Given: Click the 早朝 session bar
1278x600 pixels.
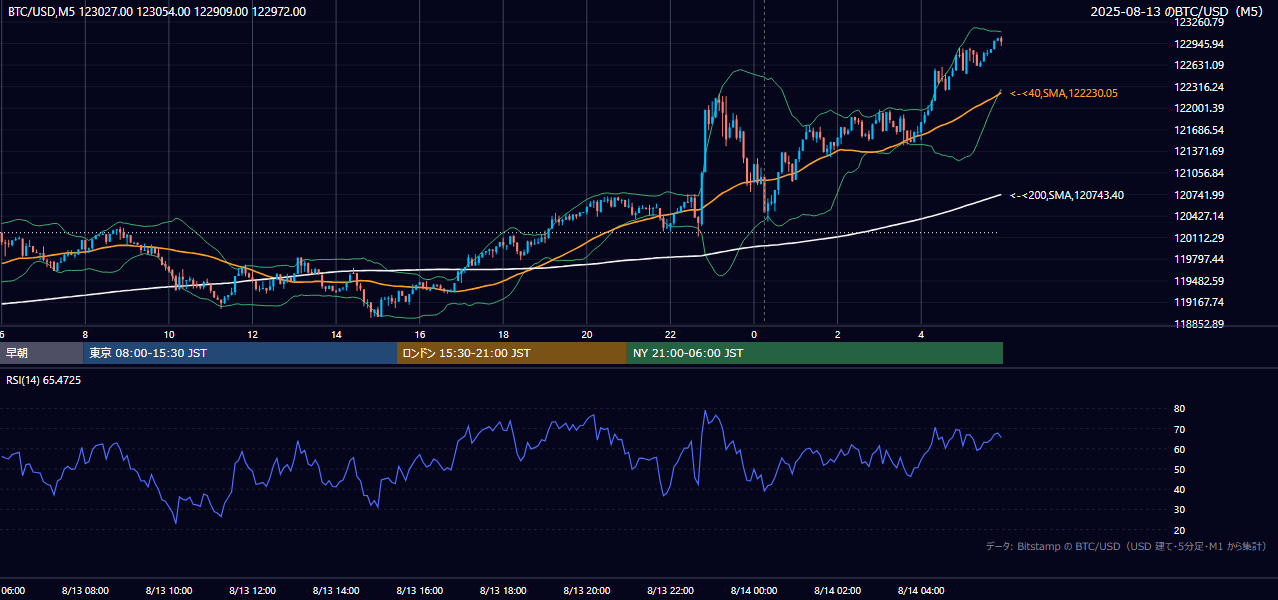Looking at the screenshot, I should coord(41,353).
